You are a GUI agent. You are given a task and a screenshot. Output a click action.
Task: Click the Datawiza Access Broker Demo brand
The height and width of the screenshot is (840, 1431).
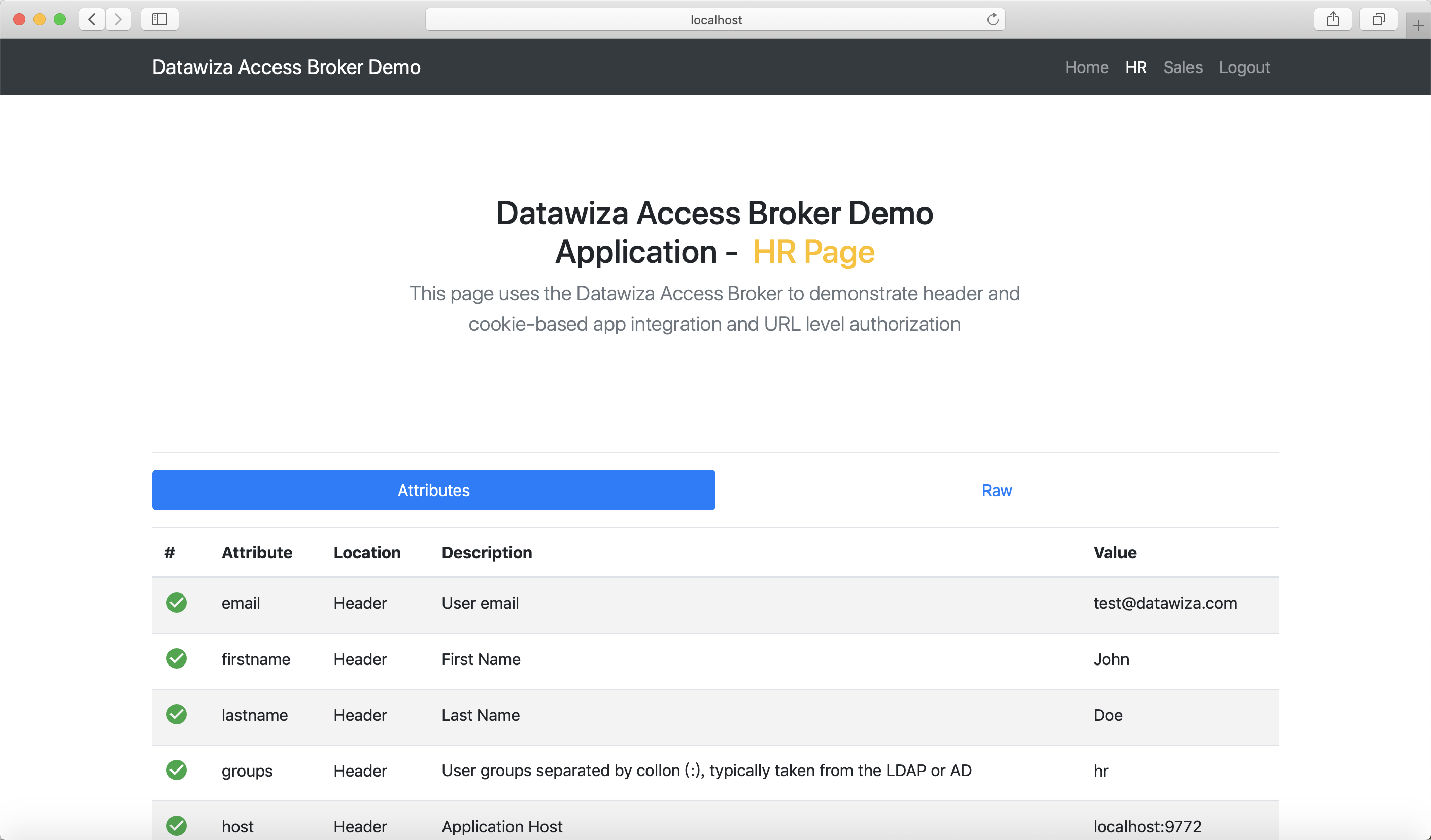pos(286,67)
